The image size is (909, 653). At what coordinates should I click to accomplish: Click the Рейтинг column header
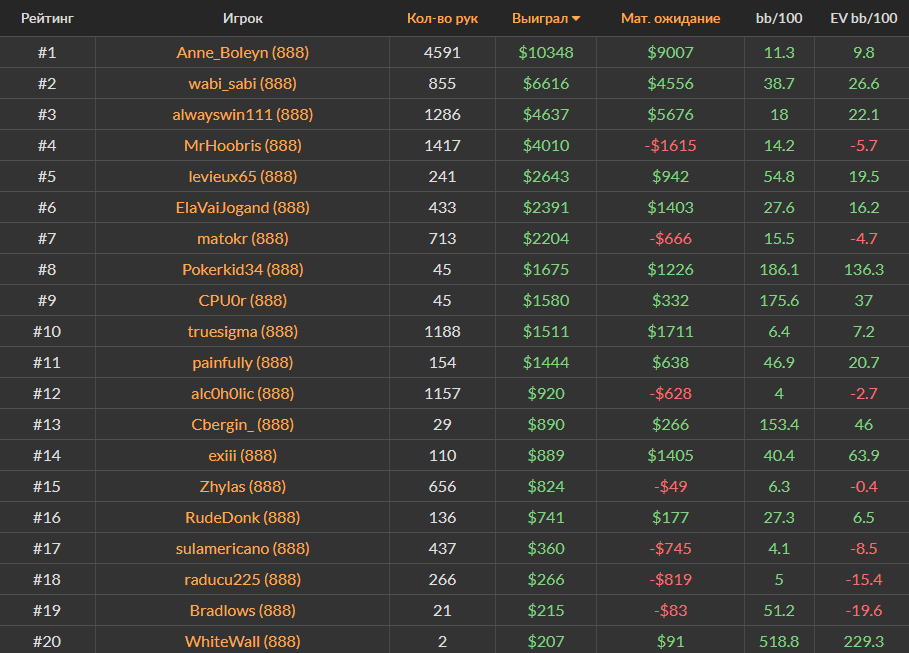click(47, 19)
